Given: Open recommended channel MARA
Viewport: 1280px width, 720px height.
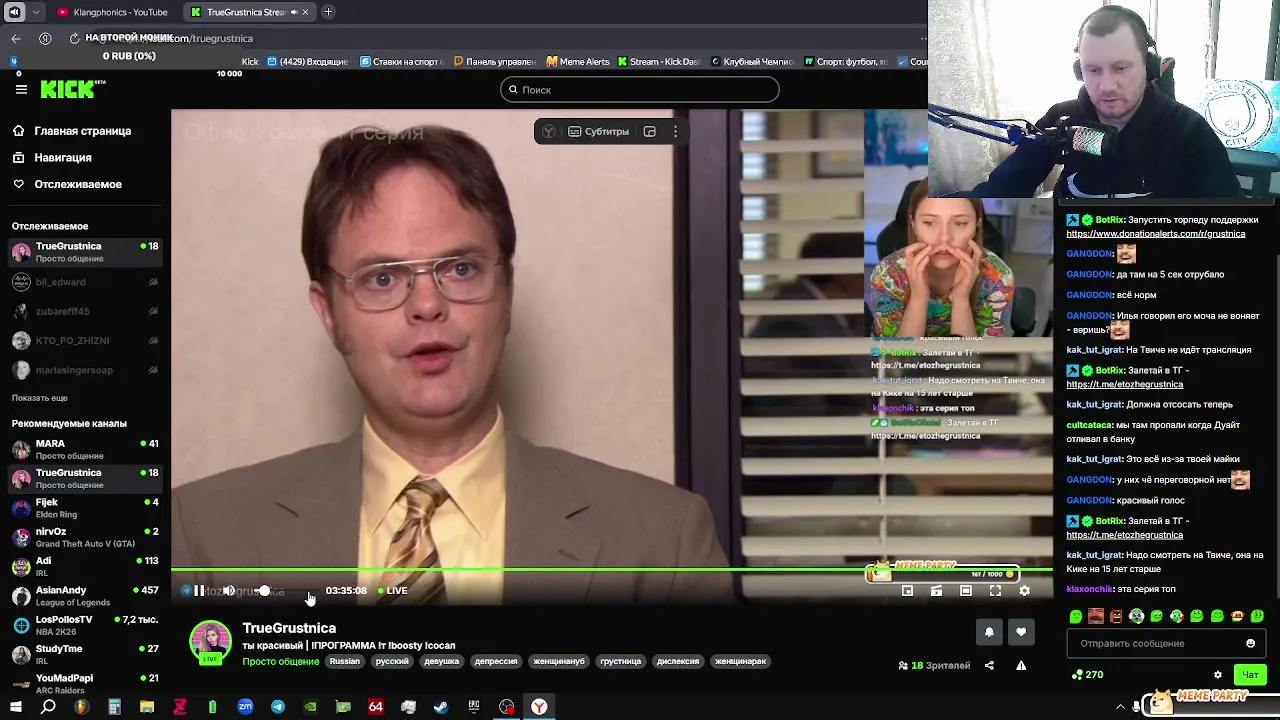Looking at the screenshot, I should coord(85,449).
